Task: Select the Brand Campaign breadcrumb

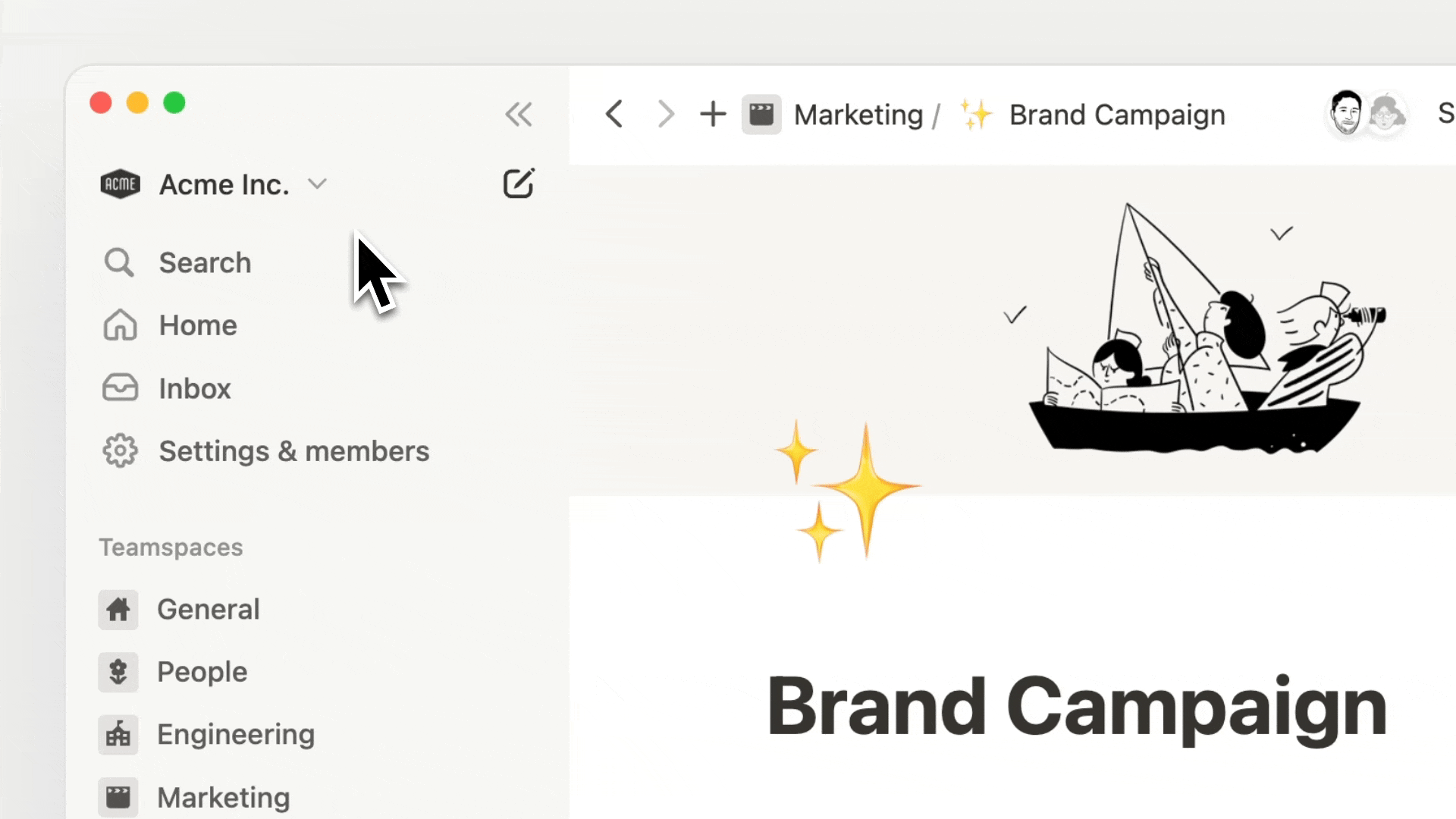Action: coord(1117,115)
